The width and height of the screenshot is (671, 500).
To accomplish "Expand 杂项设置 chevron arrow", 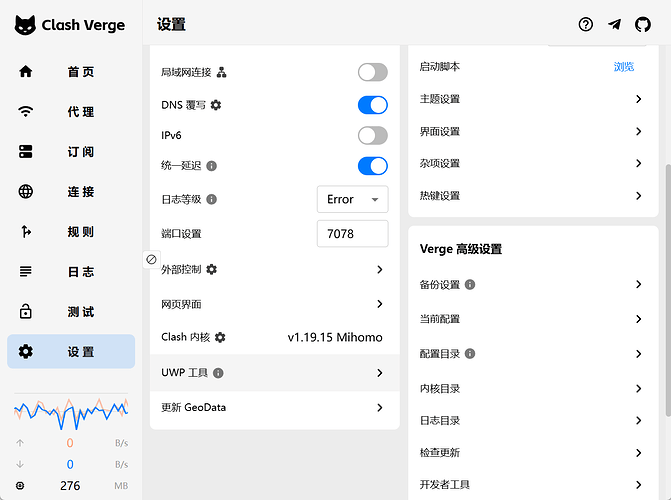I will pyautogui.click(x=638, y=163).
